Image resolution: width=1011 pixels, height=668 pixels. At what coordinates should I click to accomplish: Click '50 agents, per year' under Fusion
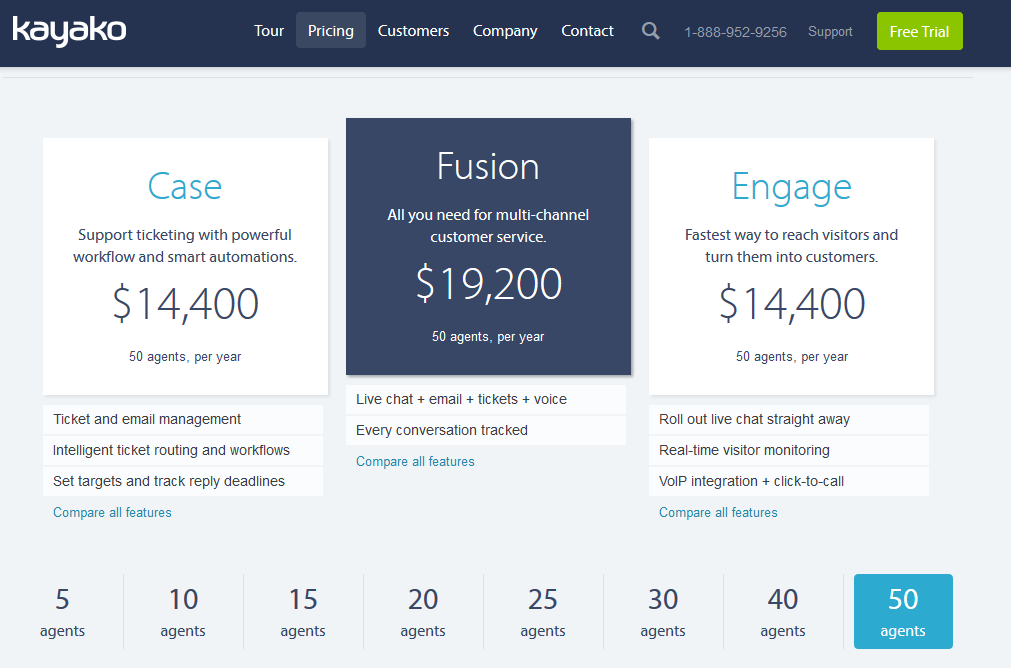click(488, 337)
